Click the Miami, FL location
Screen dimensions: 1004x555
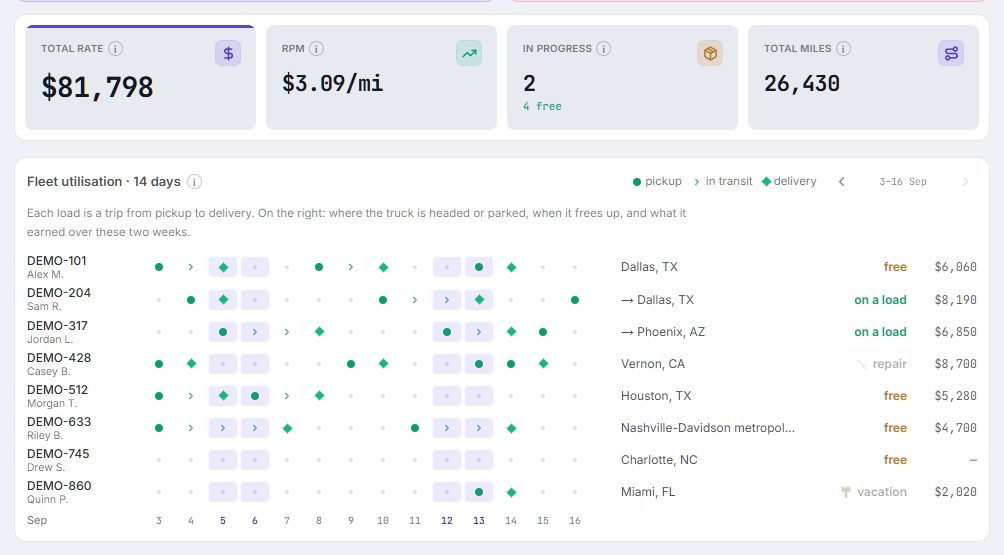point(647,492)
